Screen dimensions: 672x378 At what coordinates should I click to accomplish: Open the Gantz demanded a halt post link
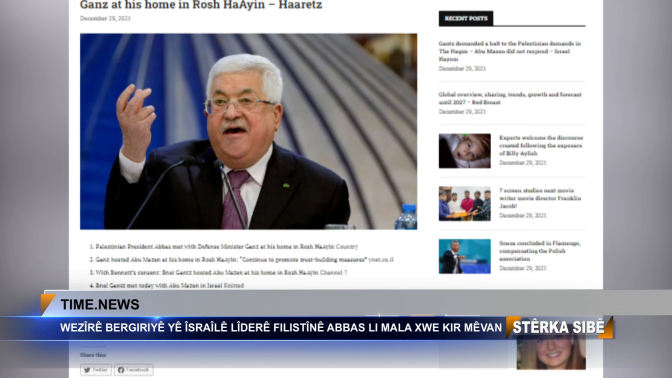click(510, 51)
